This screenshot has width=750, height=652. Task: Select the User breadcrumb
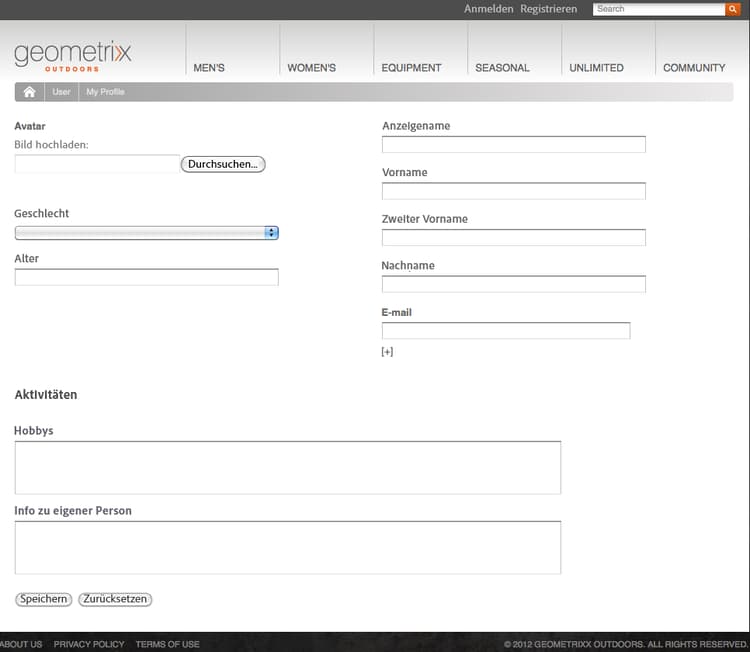point(61,92)
